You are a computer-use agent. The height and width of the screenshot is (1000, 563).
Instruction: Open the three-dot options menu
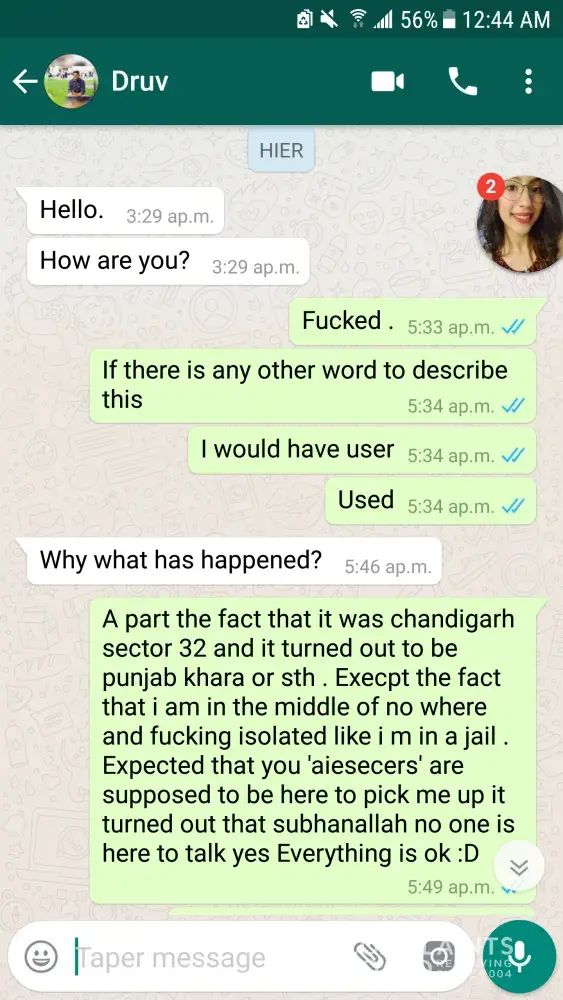[x=528, y=82]
